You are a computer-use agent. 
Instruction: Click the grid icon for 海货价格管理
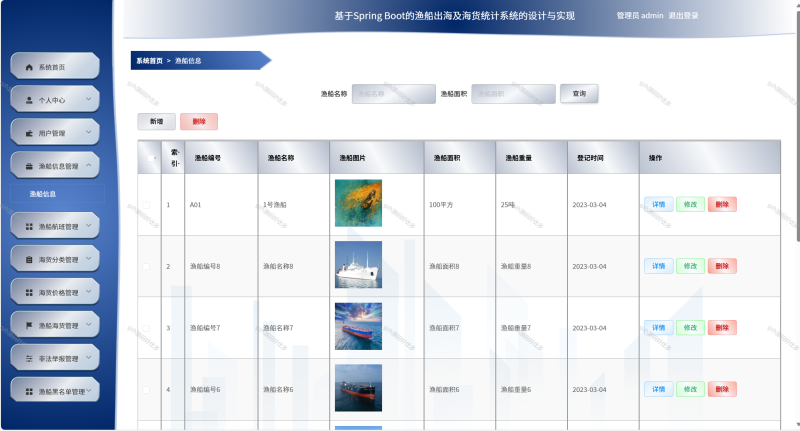pyautogui.click(x=29, y=293)
